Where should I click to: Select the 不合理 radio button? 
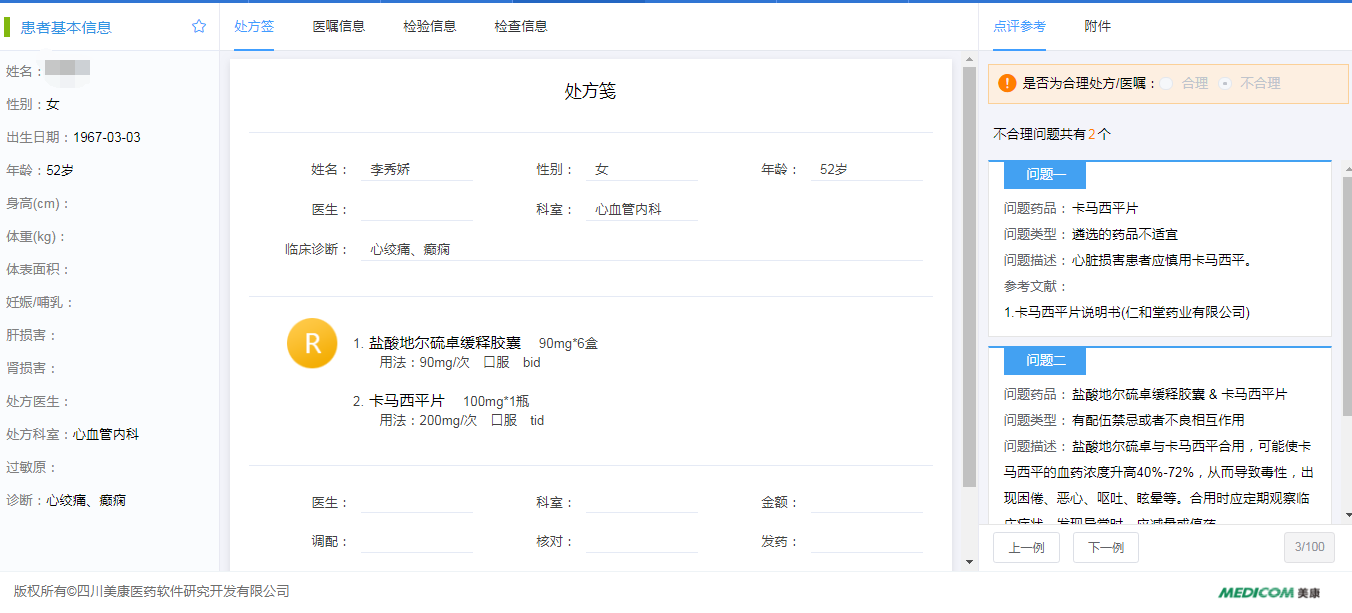[x=1225, y=84]
